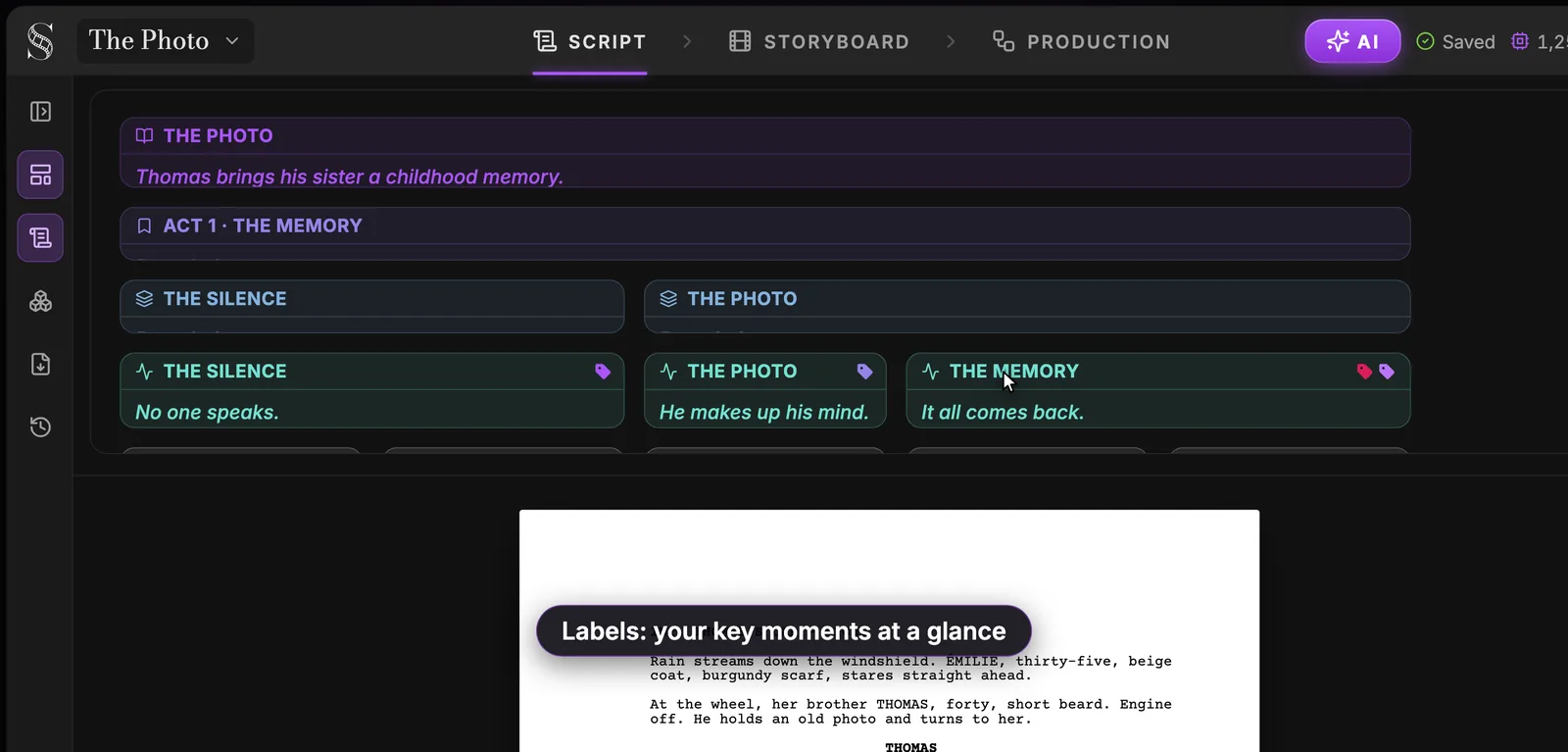Launch the AI assistant button
The height and width of the screenshot is (752, 1568).
[x=1352, y=41]
